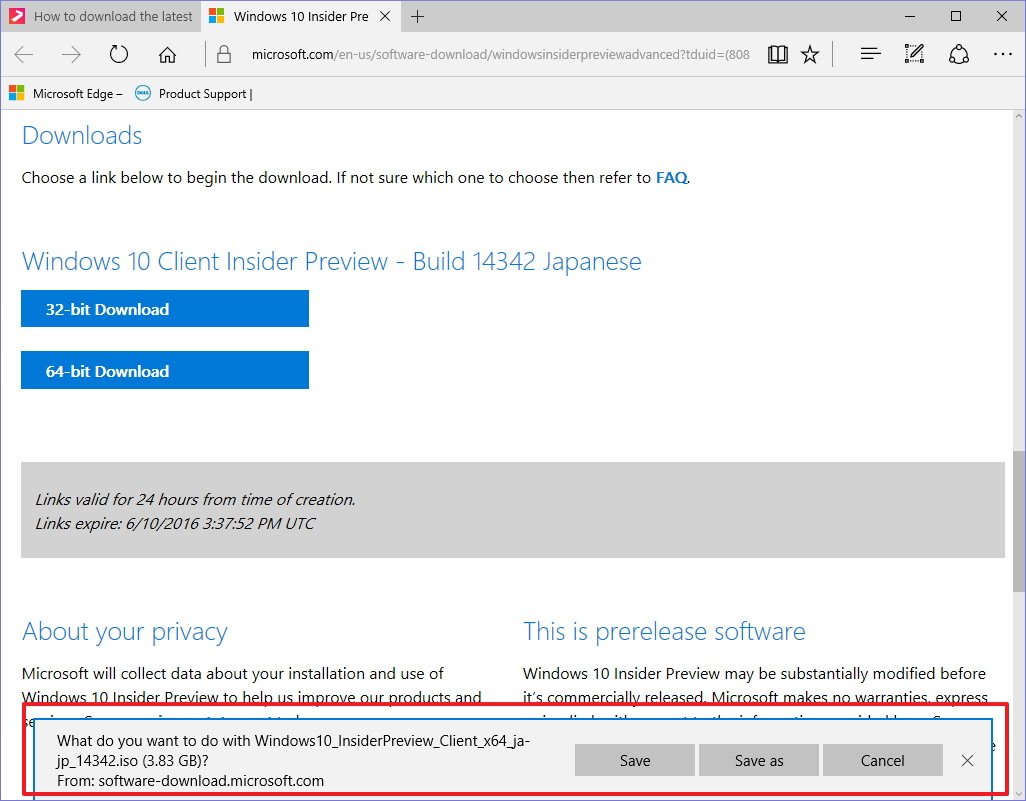Open the Hub menu icon
Screen dimensions: 1026x801
(870, 54)
